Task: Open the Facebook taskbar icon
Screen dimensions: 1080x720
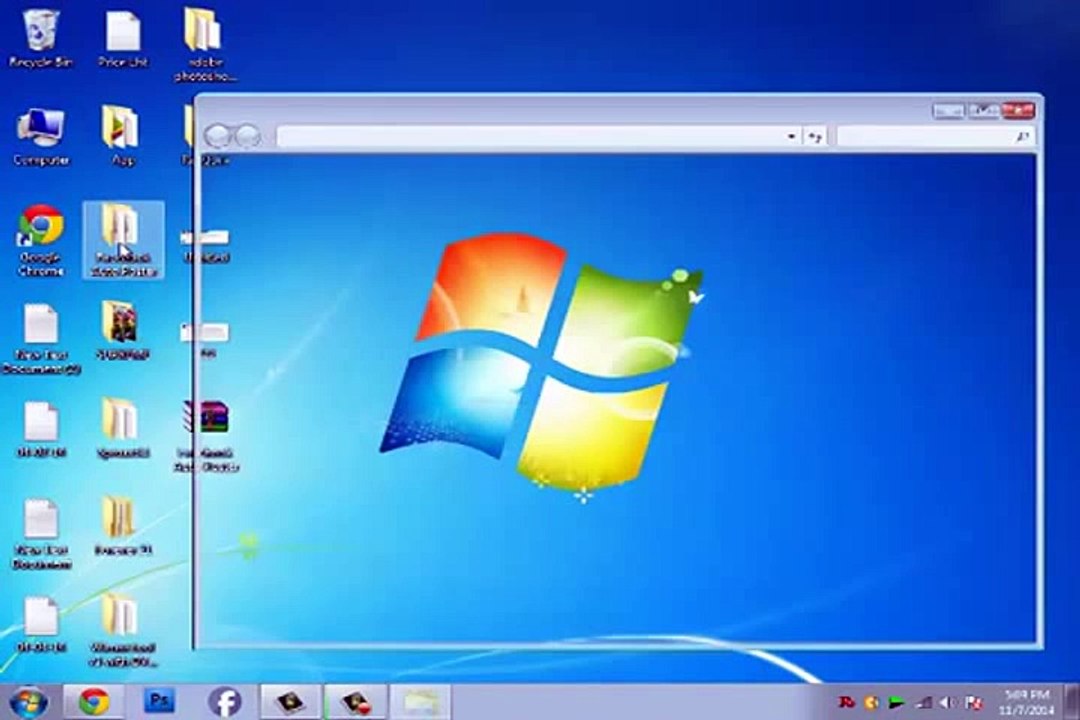Action: click(225, 702)
